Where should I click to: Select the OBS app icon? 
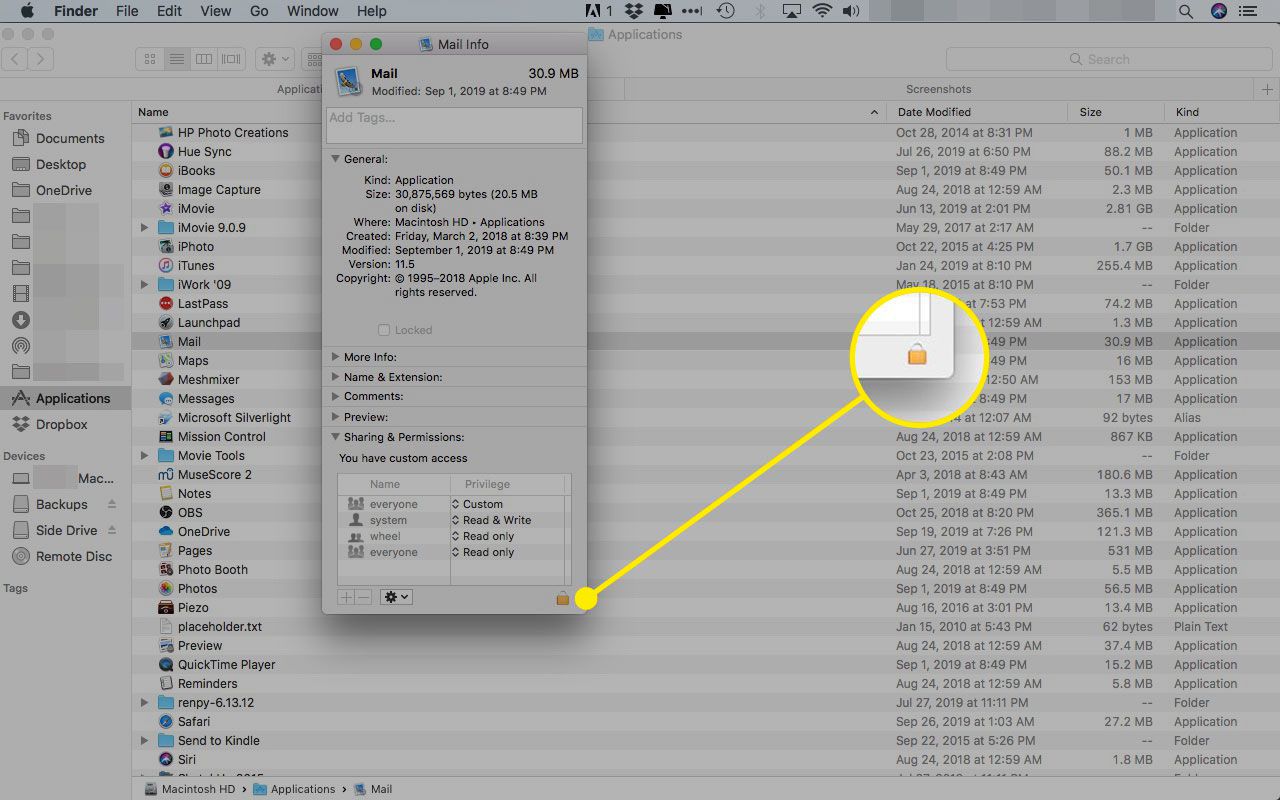[166, 513]
